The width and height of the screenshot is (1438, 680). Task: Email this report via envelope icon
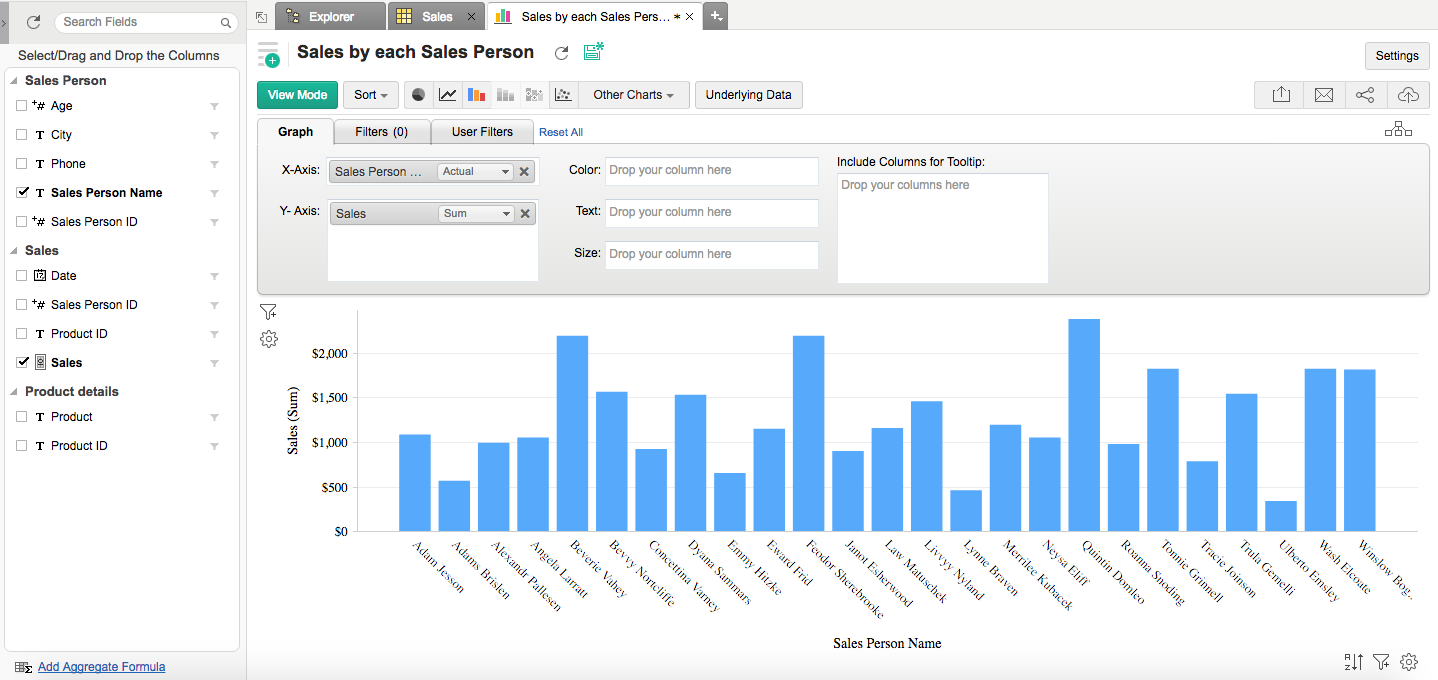[x=1324, y=95]
